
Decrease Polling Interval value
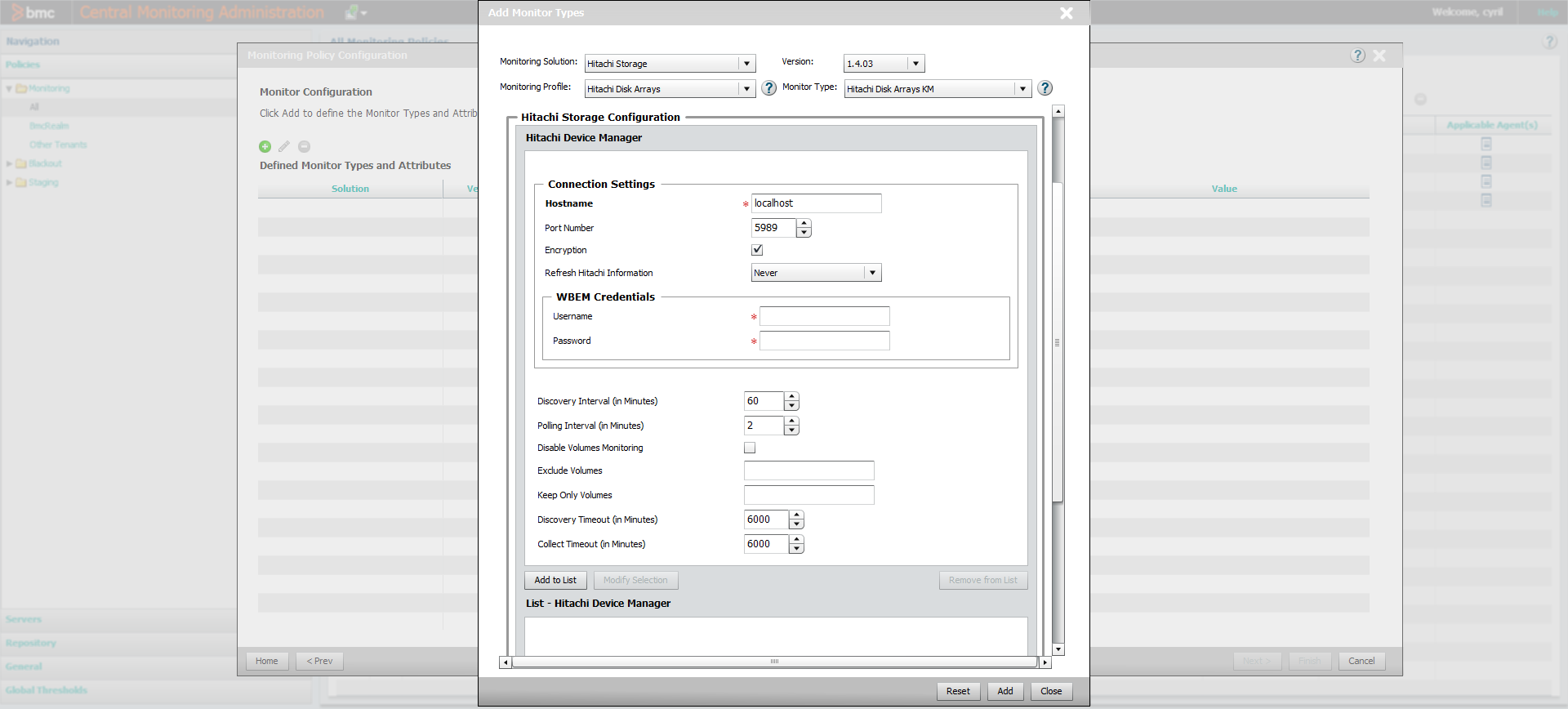(x=791, y=430)
